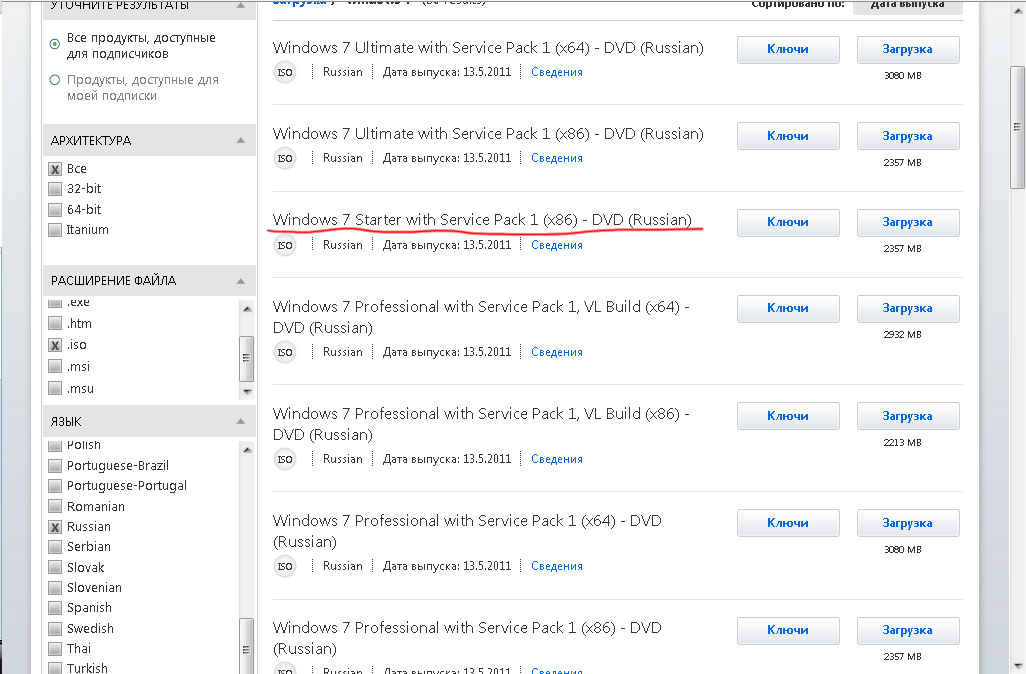The width and height of the screenshot is (1026, 674).
Task: Click ISO icon for Windows 7 Ultimate x86
Action: (x=285, y=158)
